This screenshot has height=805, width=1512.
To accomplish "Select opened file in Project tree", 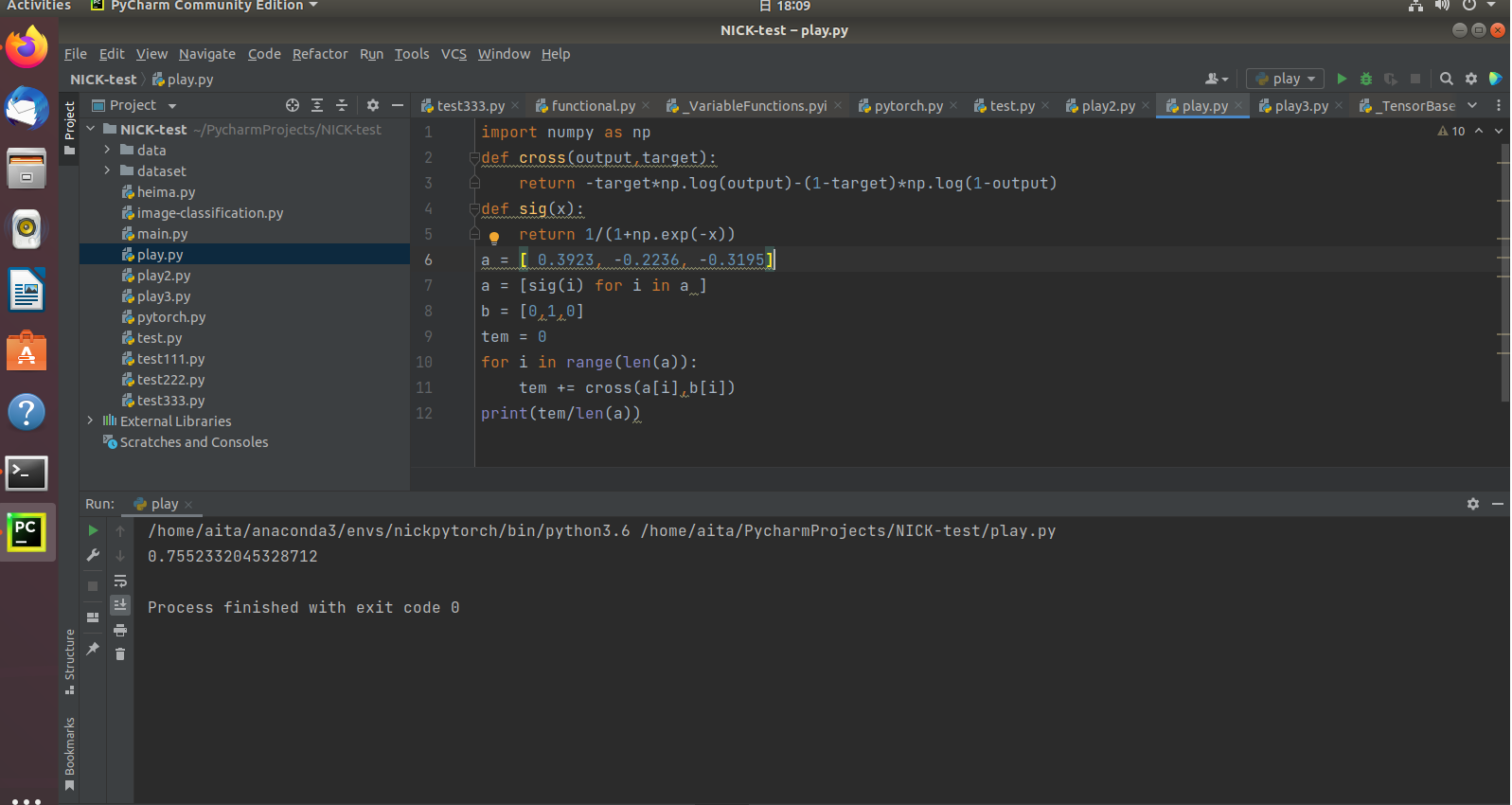I will point(293,105).
